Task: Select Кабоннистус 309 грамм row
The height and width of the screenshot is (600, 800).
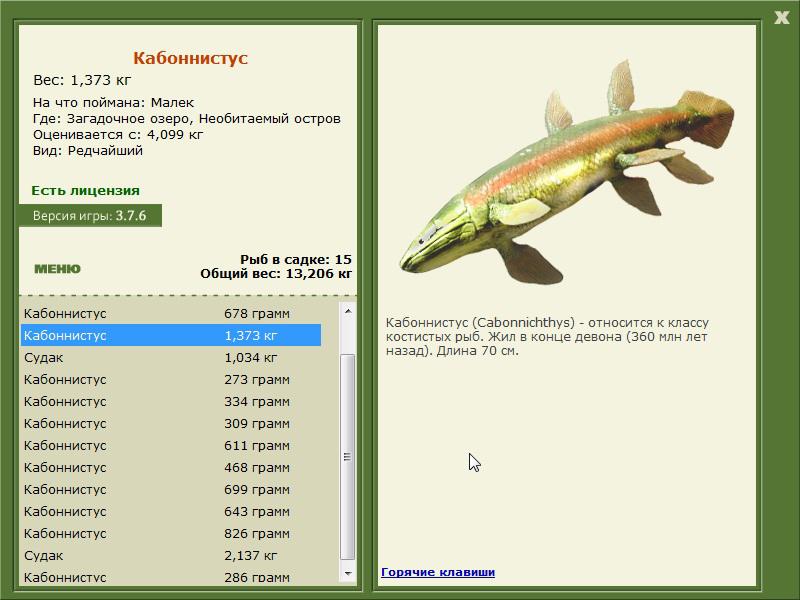Action: [171, 423]
